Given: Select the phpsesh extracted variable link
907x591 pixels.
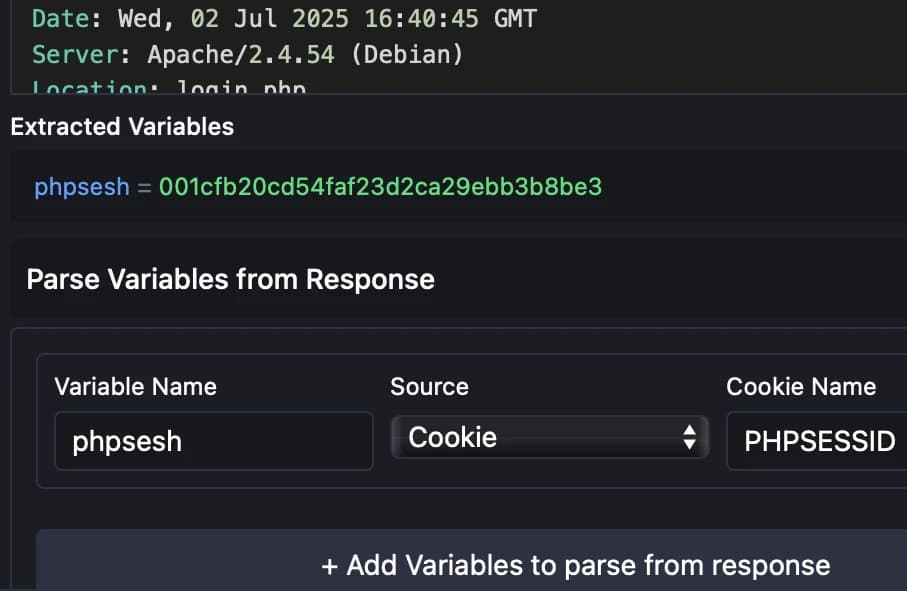Looking at the screenshot, I should point(81,186).
